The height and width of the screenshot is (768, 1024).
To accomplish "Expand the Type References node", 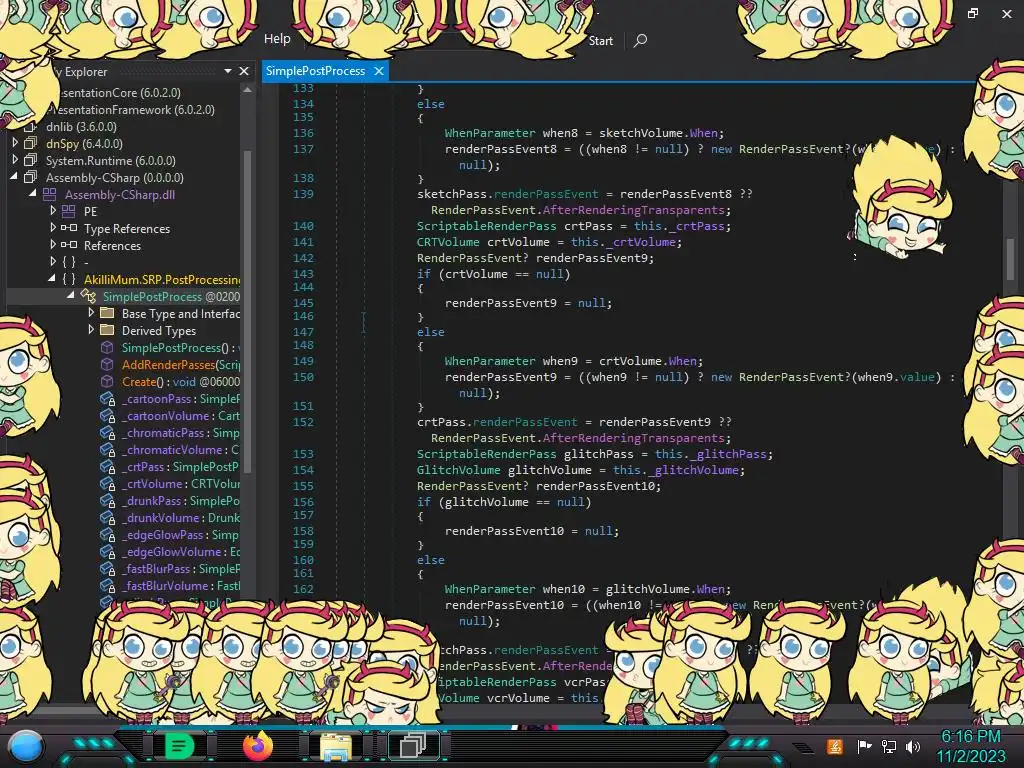I will coord(53,227).
